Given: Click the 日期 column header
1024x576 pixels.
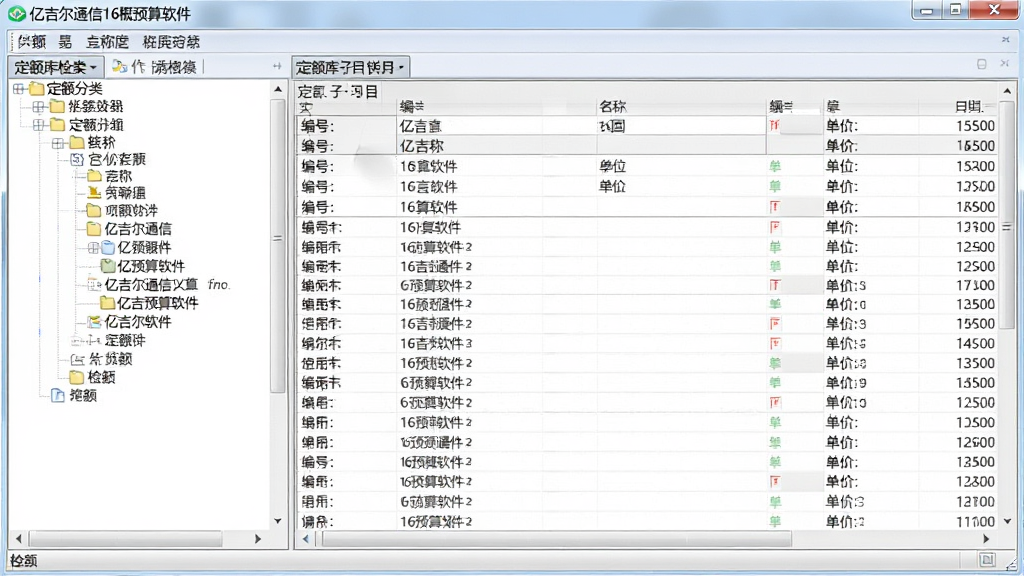Looking at the screenshot, I should (x=969, y=106).
